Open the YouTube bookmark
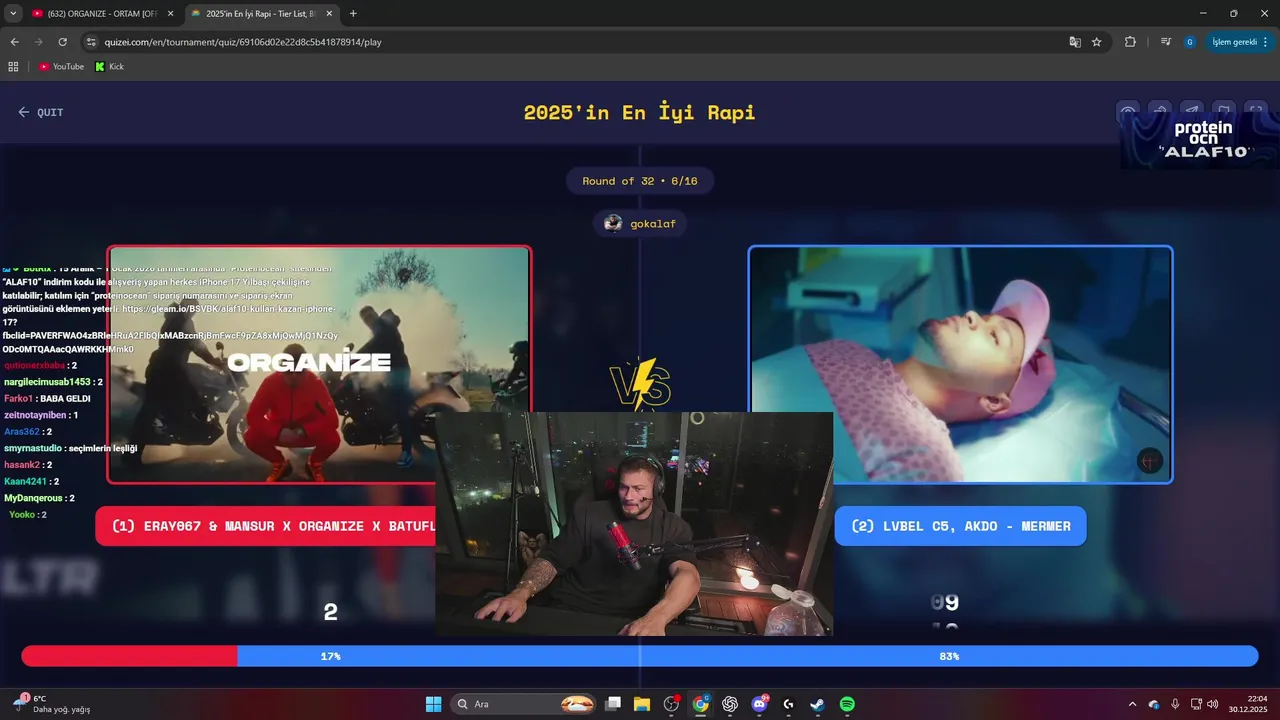 click(x=61, y=66)
